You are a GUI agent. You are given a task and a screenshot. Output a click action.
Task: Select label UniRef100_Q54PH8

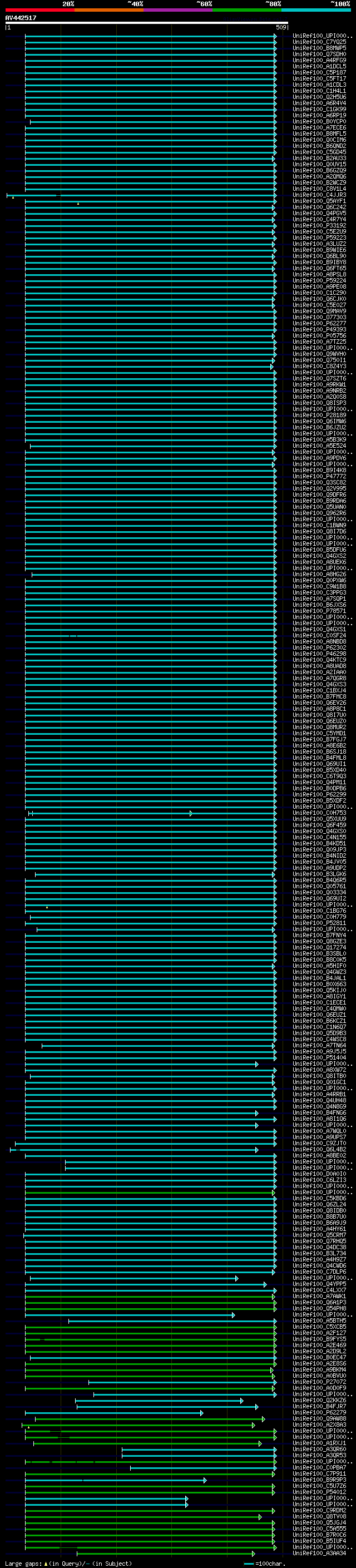(319, 1308)
